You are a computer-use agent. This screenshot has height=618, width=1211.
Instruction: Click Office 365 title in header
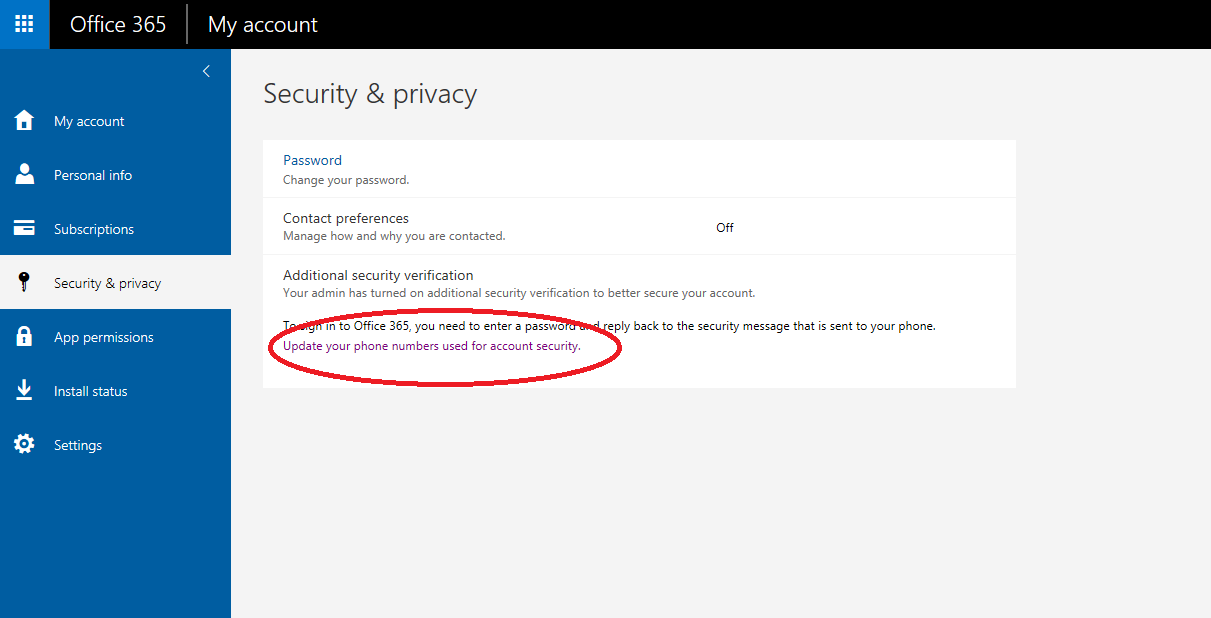118,24
